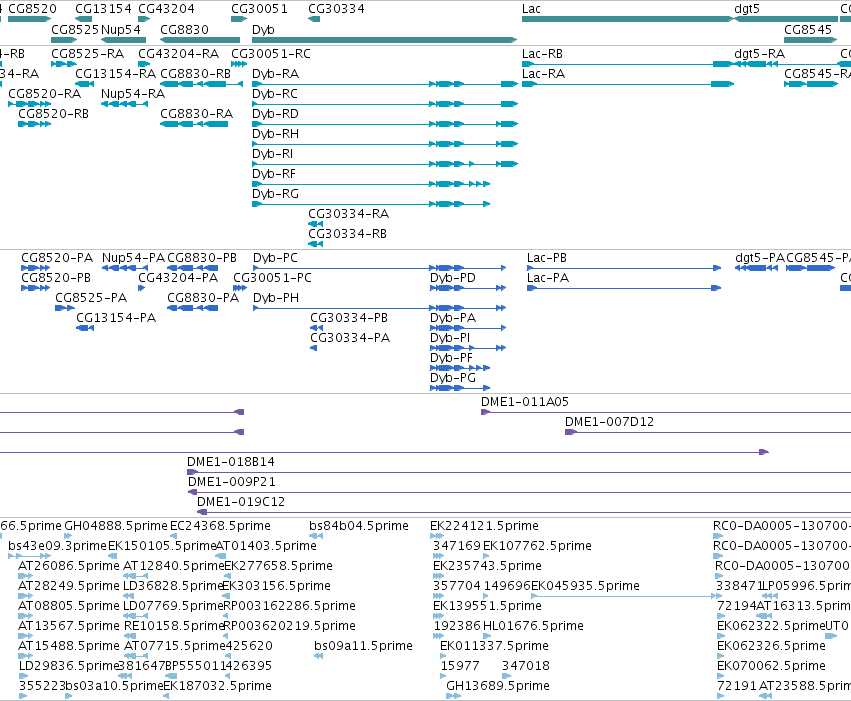Select the Dyb-RC transcript label

click(275, 94)
